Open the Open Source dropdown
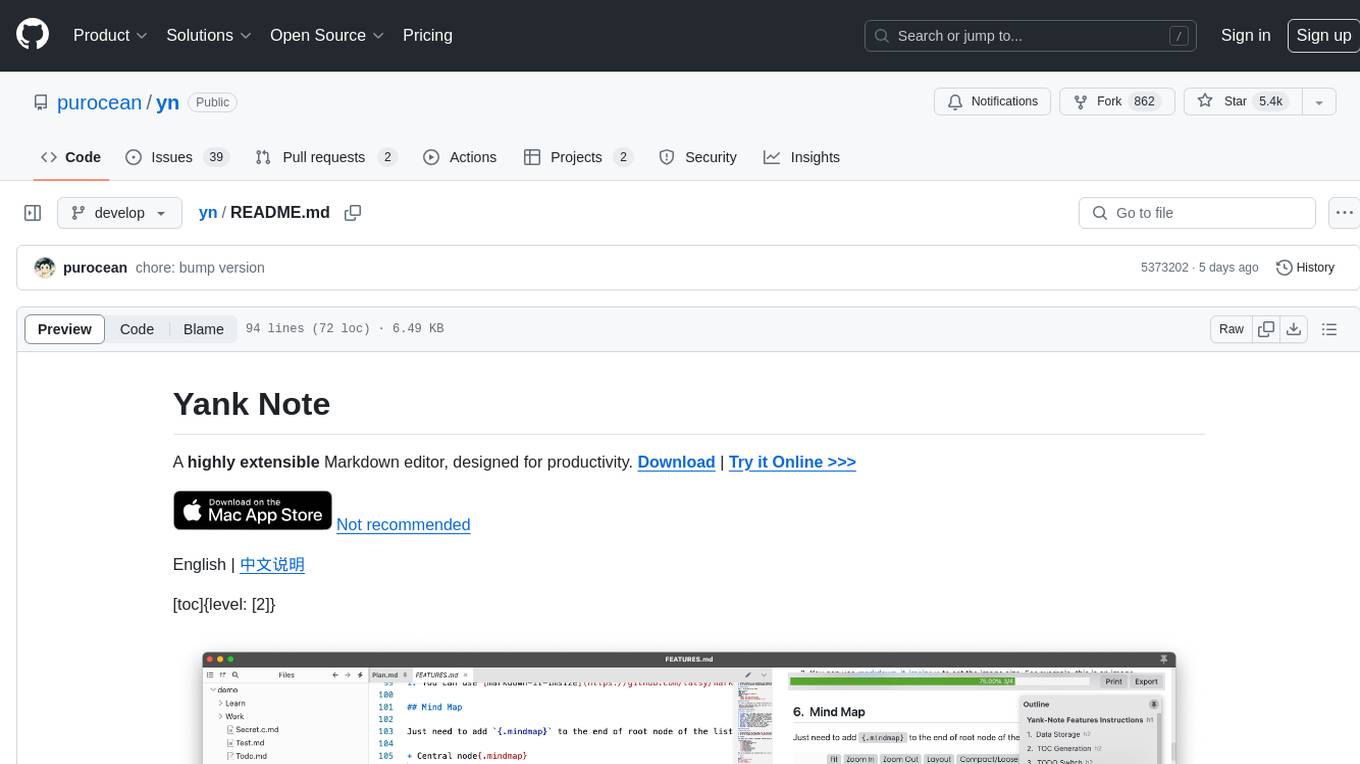1360x764 pixels. click(x=327, y=35)
